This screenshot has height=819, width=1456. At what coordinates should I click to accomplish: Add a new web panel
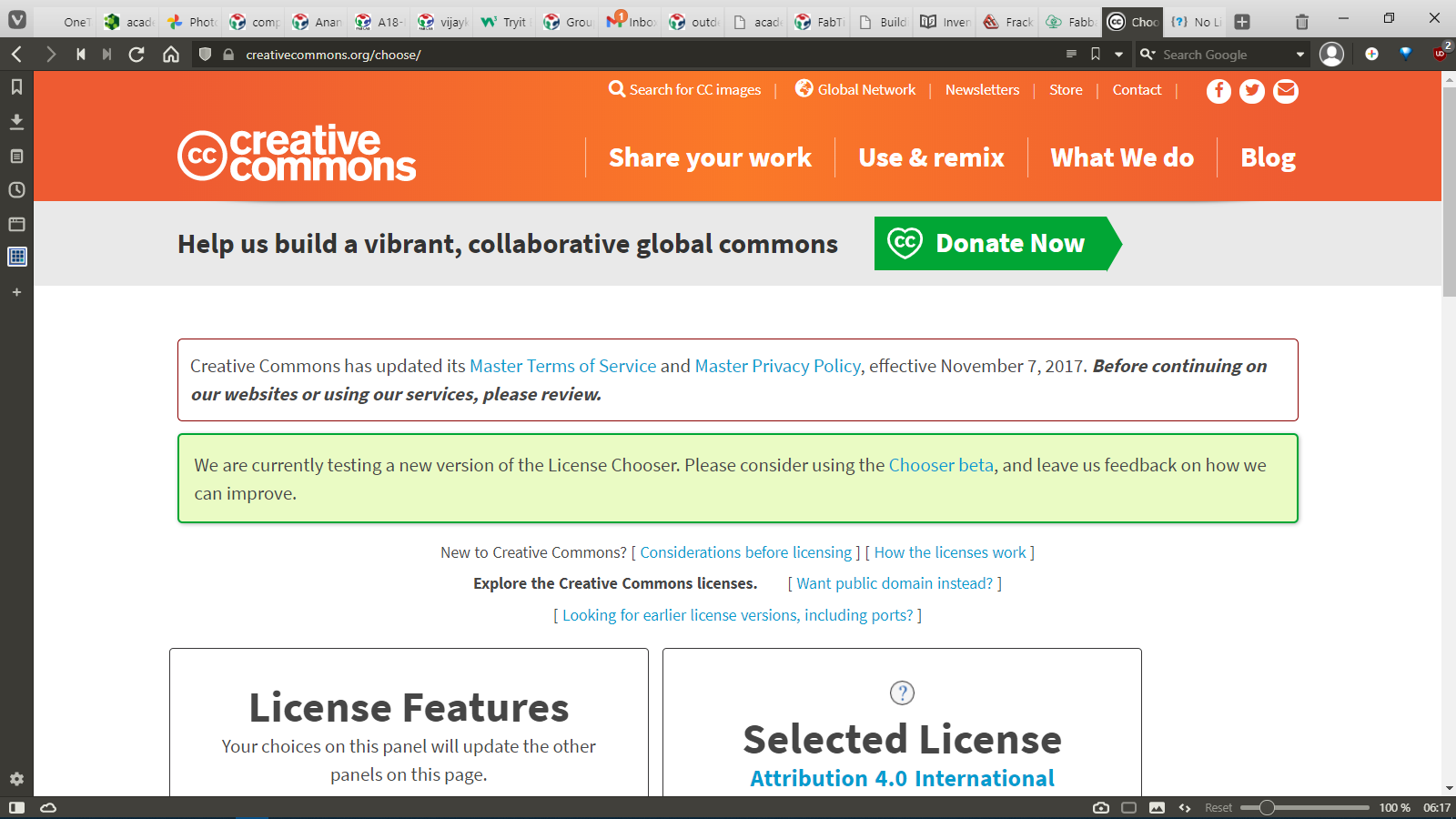(x=16, y=292)
